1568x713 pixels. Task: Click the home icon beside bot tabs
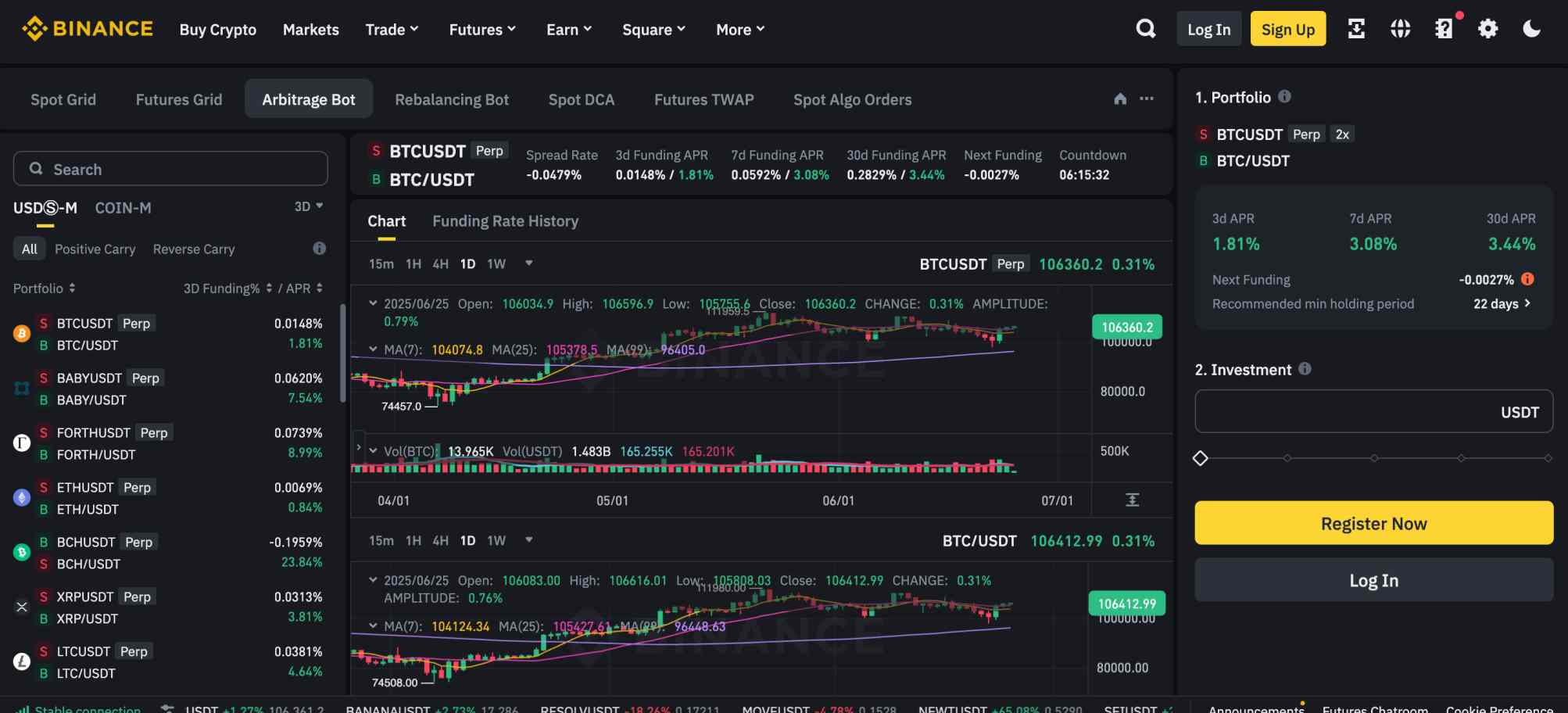pyautogui.click(x=1120, y=99)
